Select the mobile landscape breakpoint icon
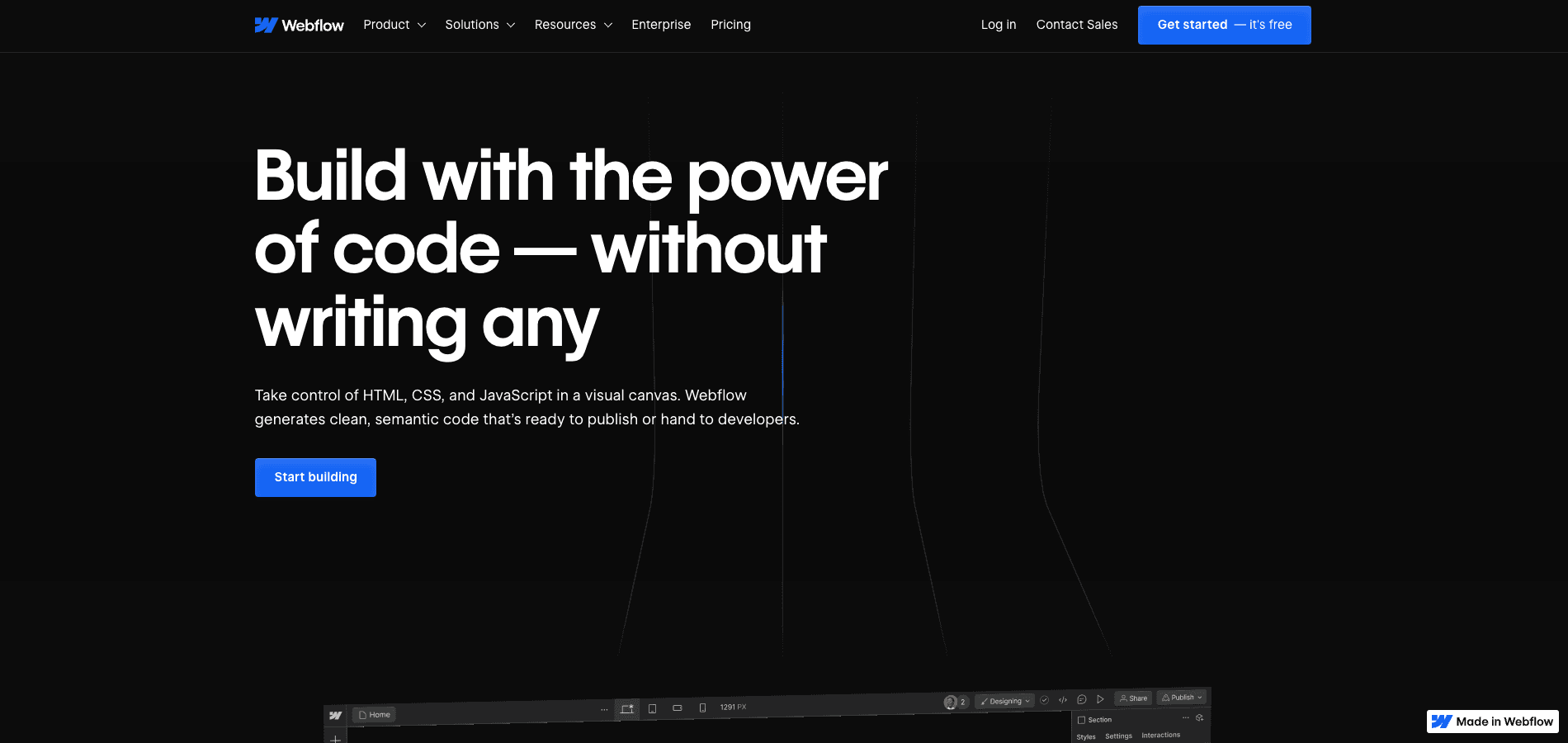Screen dimensions: 1568x743 click(678, 708)
